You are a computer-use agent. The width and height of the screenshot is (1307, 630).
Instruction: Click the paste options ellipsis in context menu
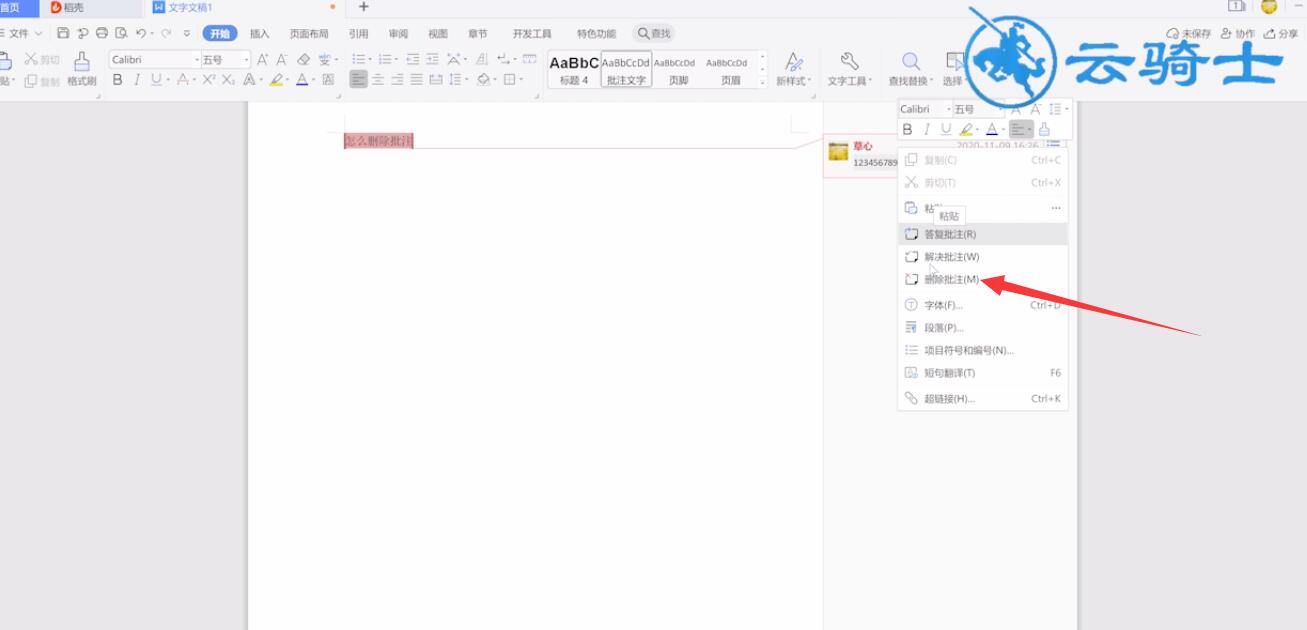(x=1055, y=208)
